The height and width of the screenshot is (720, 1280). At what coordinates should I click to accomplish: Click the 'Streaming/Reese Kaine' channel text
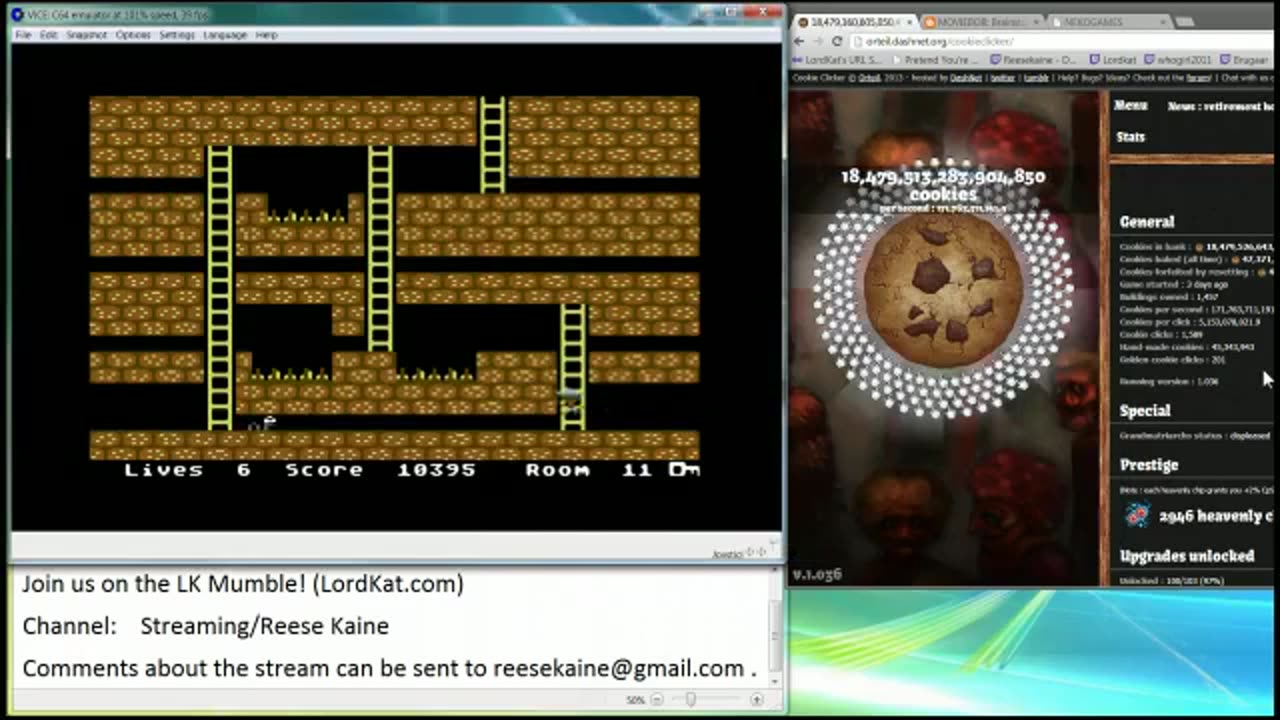pos(265,626)
